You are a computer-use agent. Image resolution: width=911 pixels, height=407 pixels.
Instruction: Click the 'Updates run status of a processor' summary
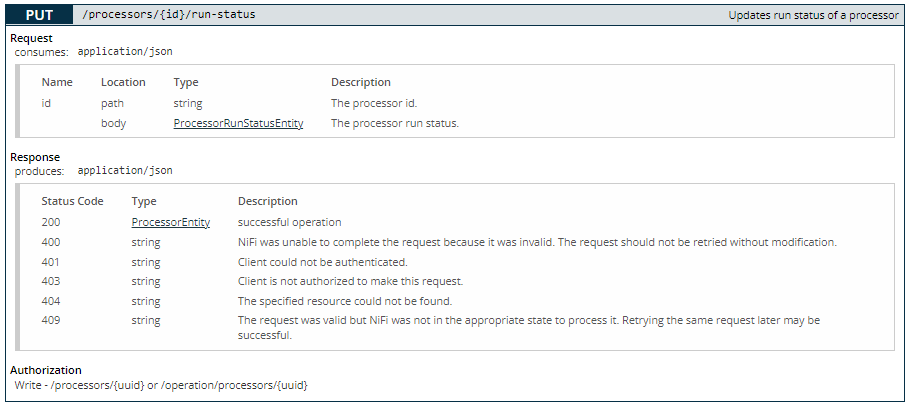pyautogui.click(x=813, y=15)
